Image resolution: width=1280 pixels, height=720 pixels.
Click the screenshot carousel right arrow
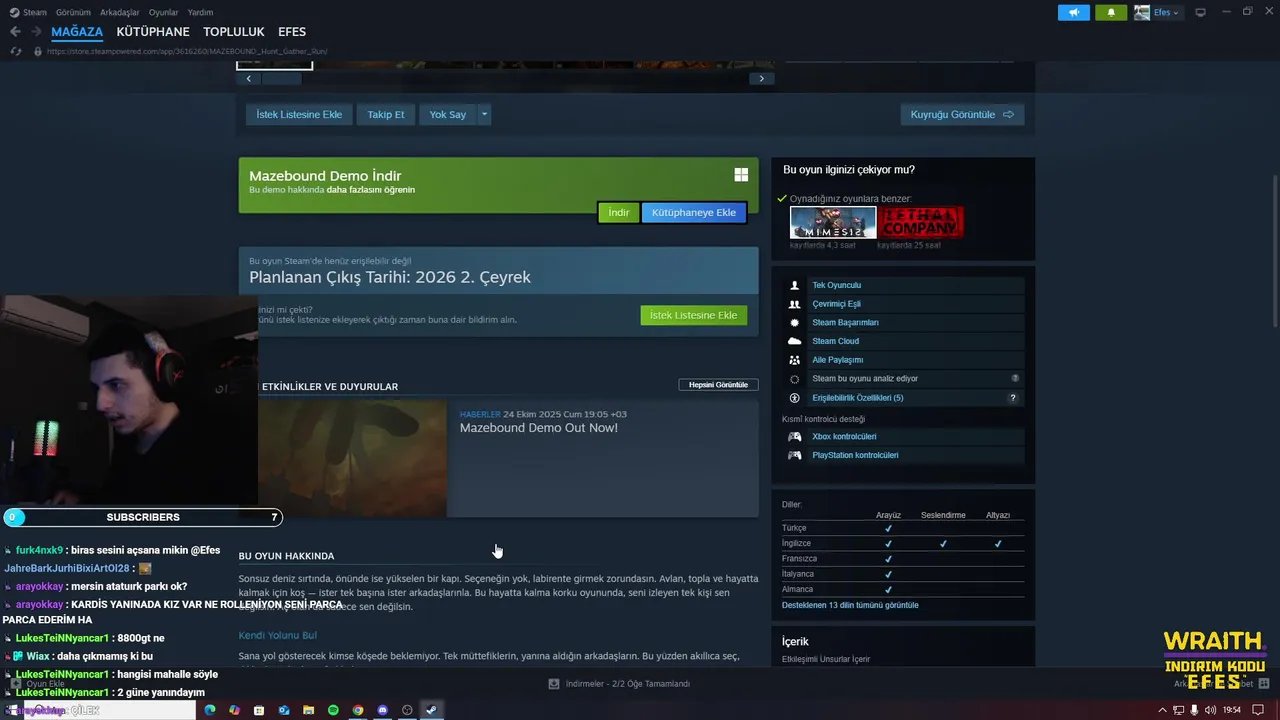[761, 78]
